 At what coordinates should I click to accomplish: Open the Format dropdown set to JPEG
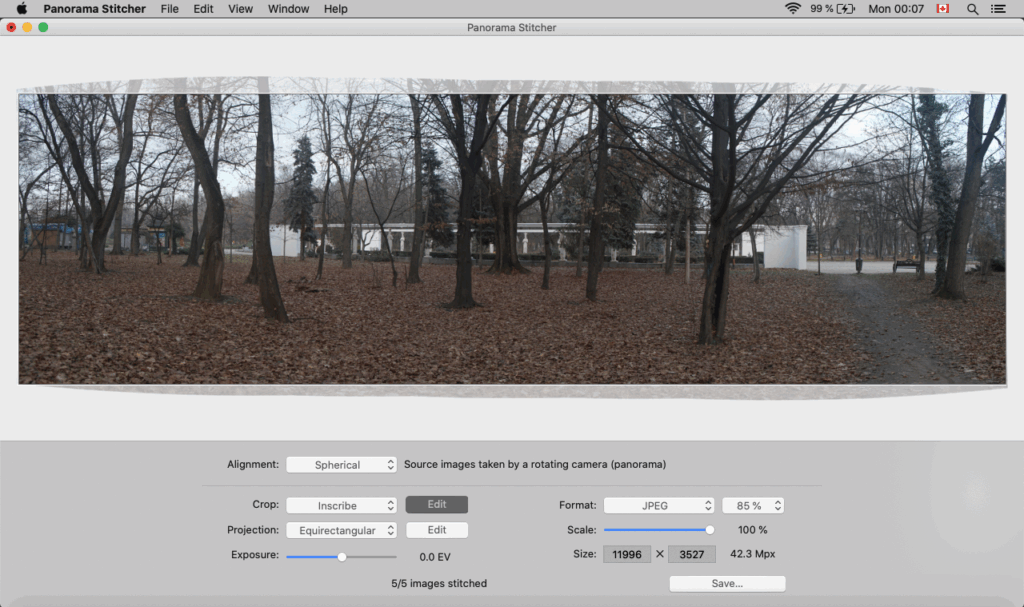(659, 505)
